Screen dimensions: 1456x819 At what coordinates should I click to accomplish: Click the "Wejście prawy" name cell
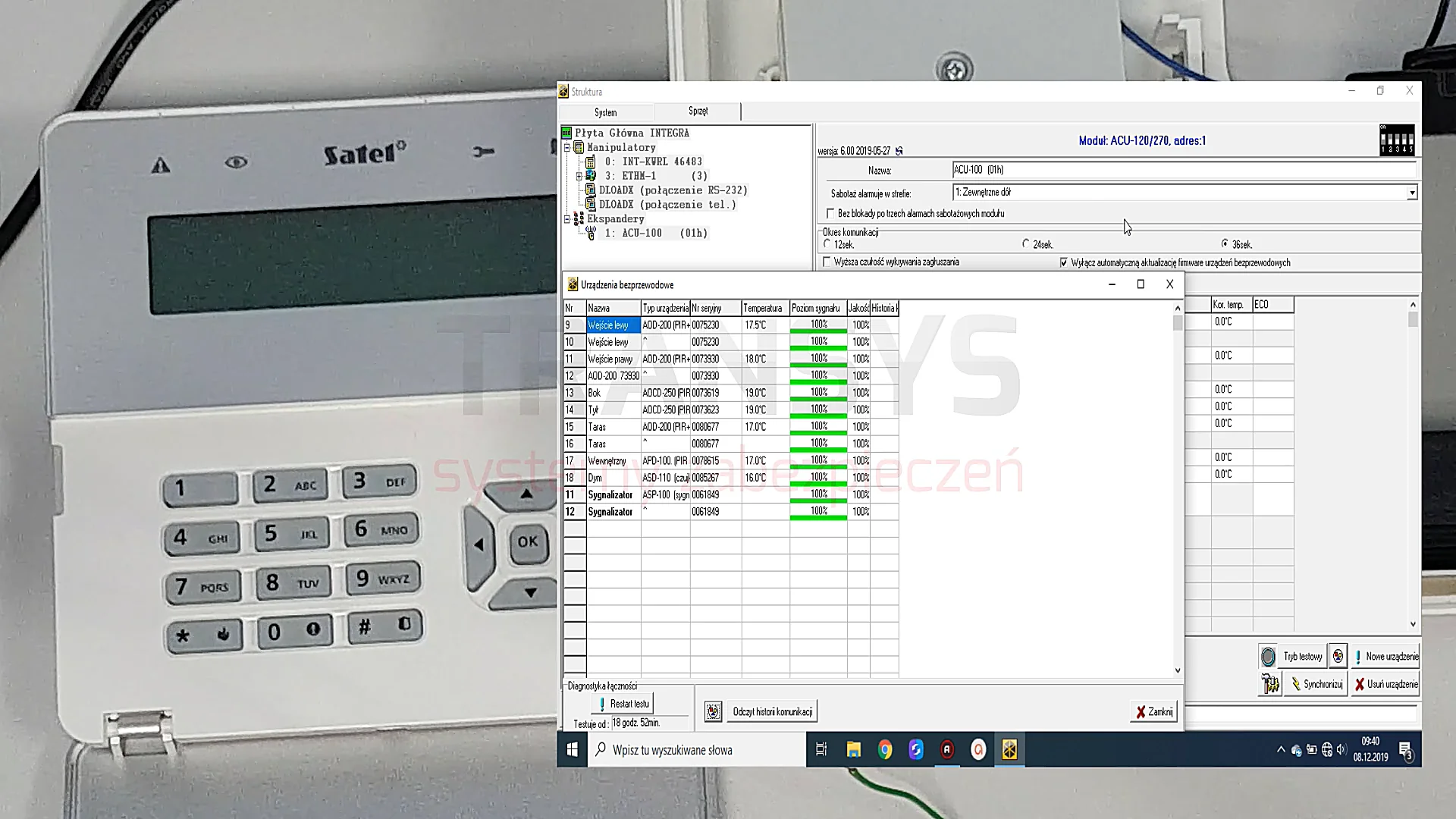(x=613, y=359)
